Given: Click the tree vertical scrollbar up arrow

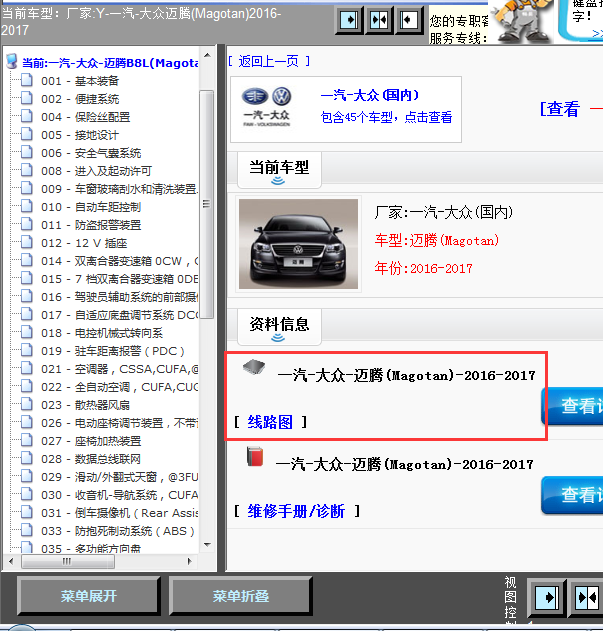Looking at the screenshot, I should (x=207, y=55).
